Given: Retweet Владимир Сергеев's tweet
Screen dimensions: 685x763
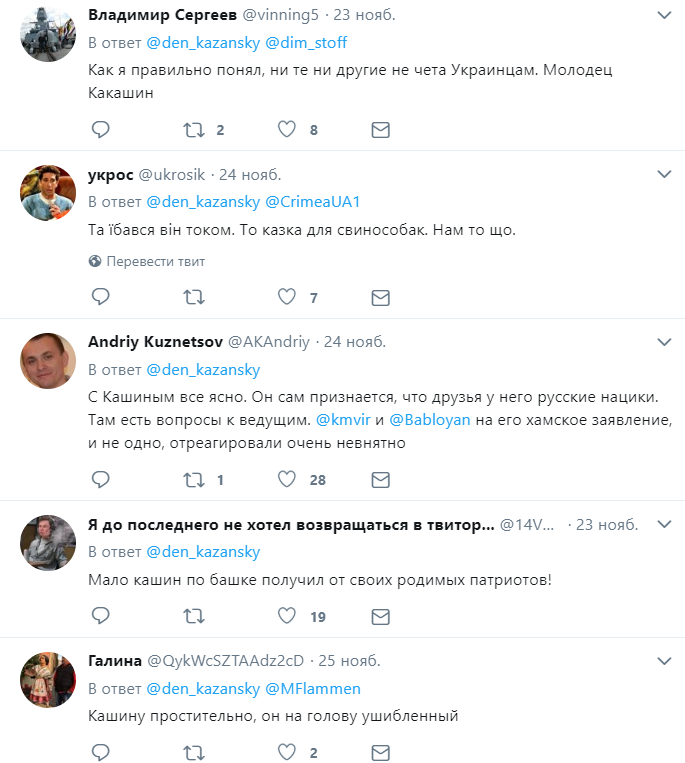Looking at the screenshot, I should 194,130.
